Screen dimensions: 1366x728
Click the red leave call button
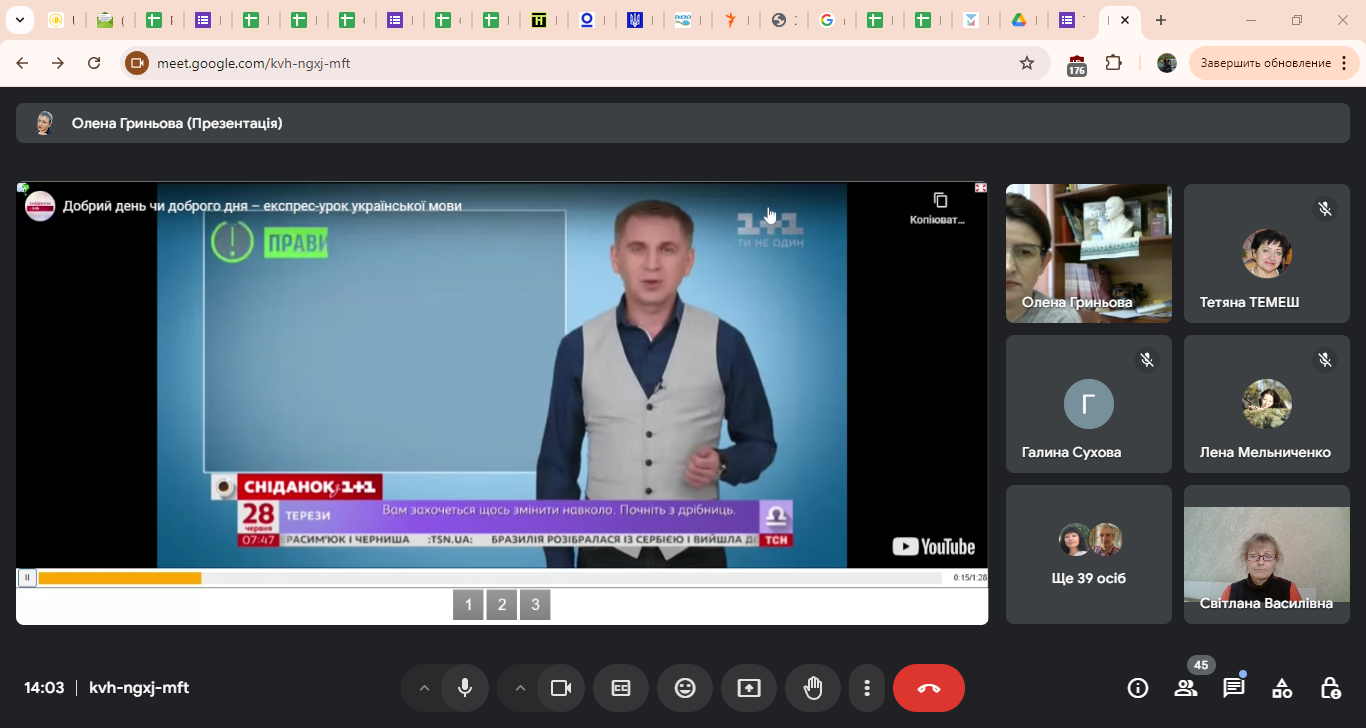click(929, 688)
